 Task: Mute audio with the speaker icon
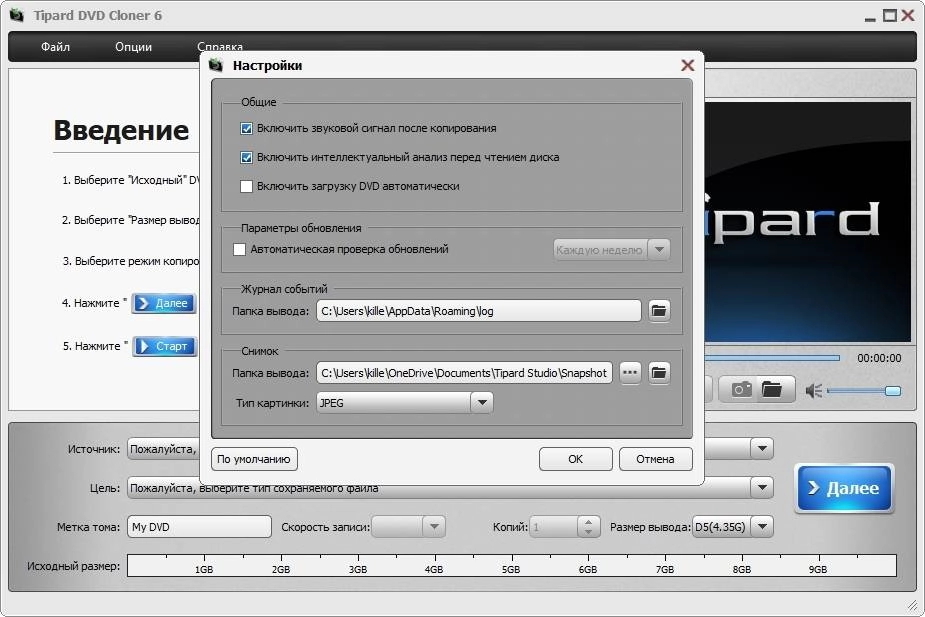[x=814, y=390]
